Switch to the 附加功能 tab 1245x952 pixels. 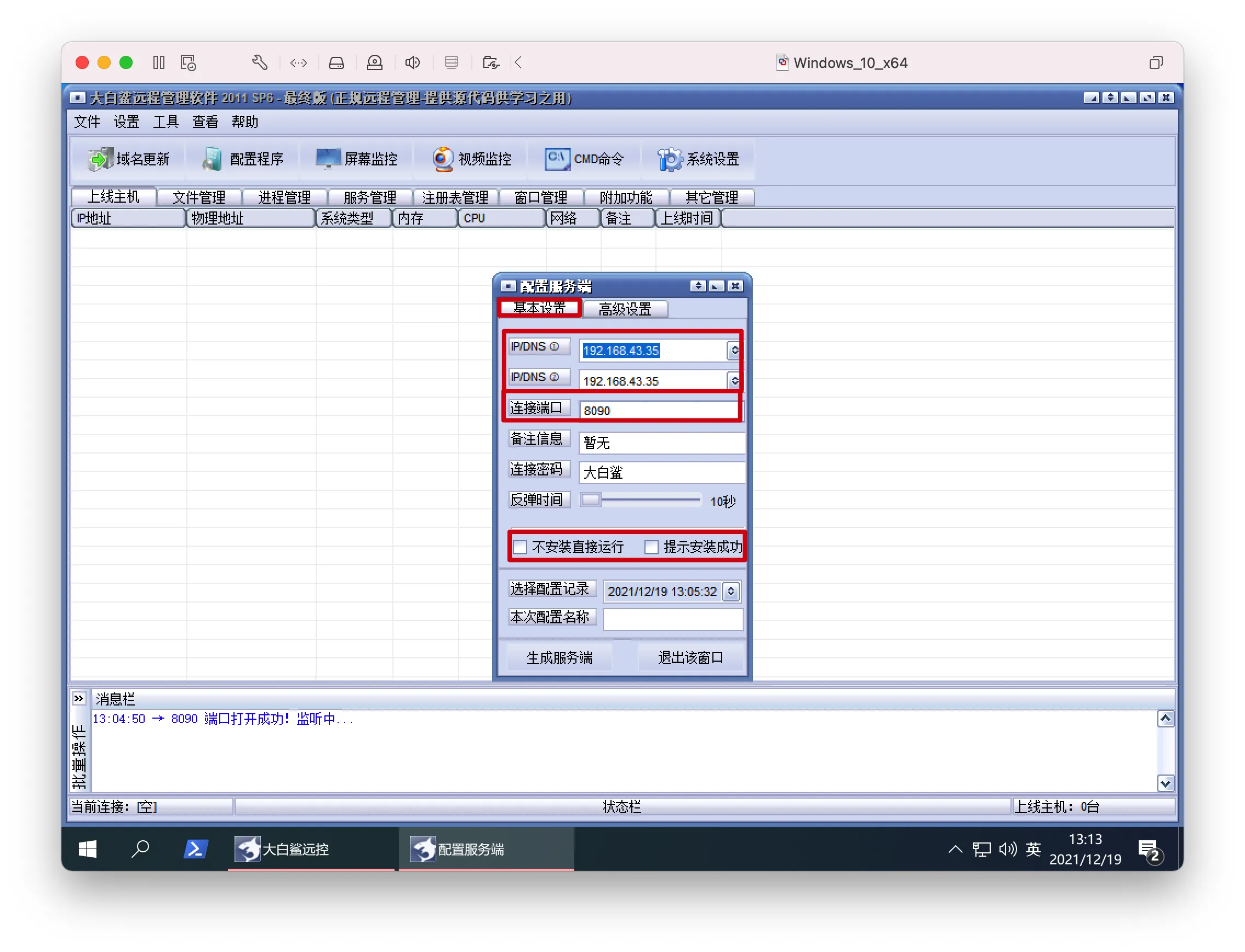click(626, 197)
